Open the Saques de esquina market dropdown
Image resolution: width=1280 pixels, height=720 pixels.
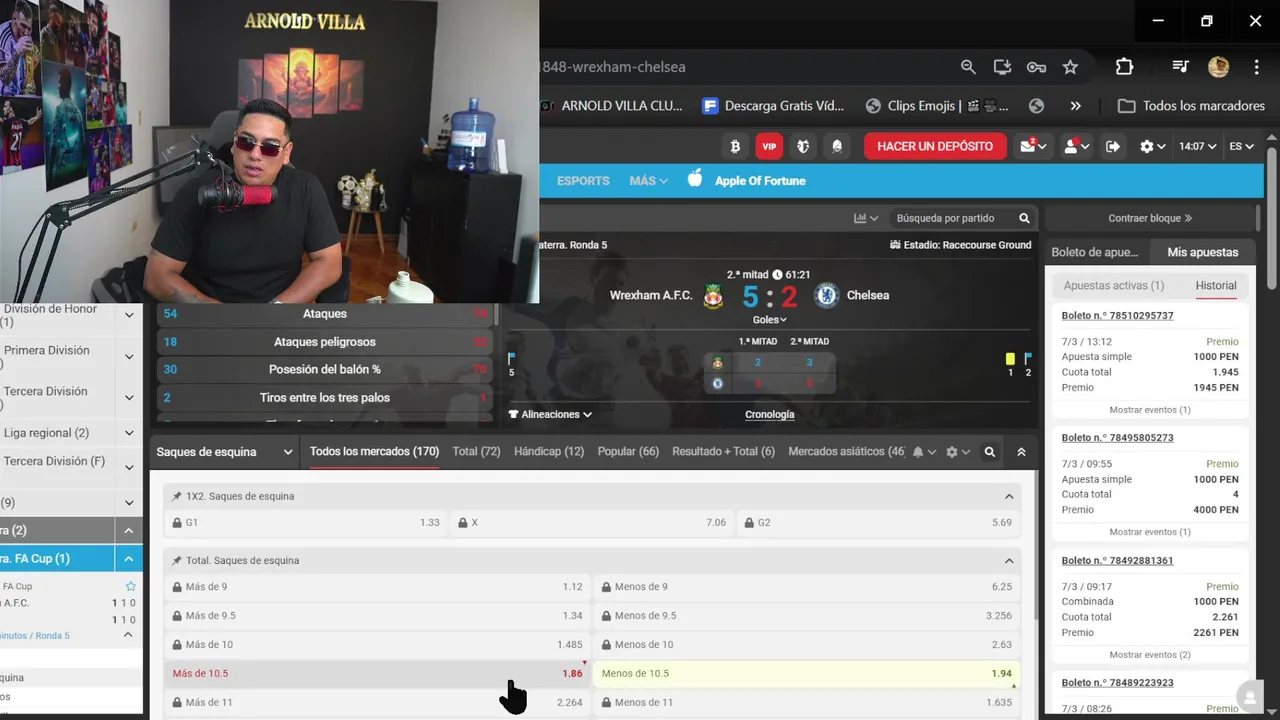coord(224,452)
